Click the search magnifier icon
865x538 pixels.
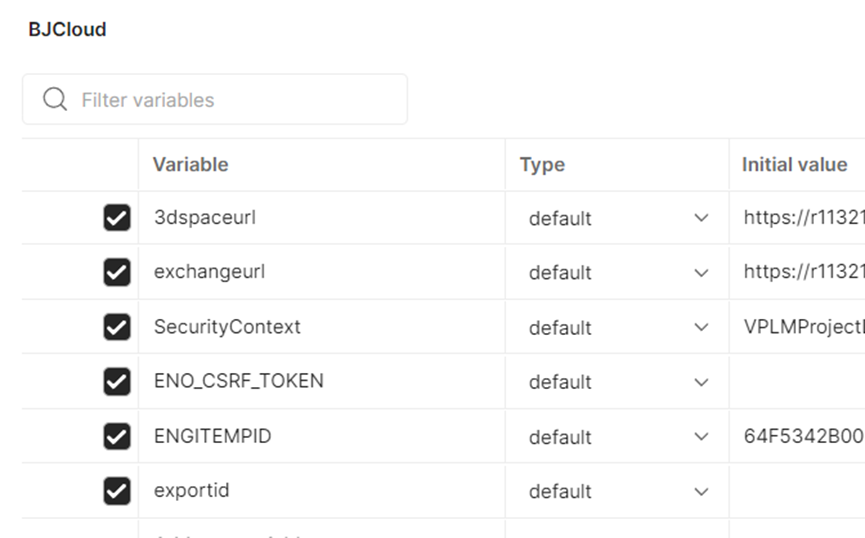(x=55, y=99)
